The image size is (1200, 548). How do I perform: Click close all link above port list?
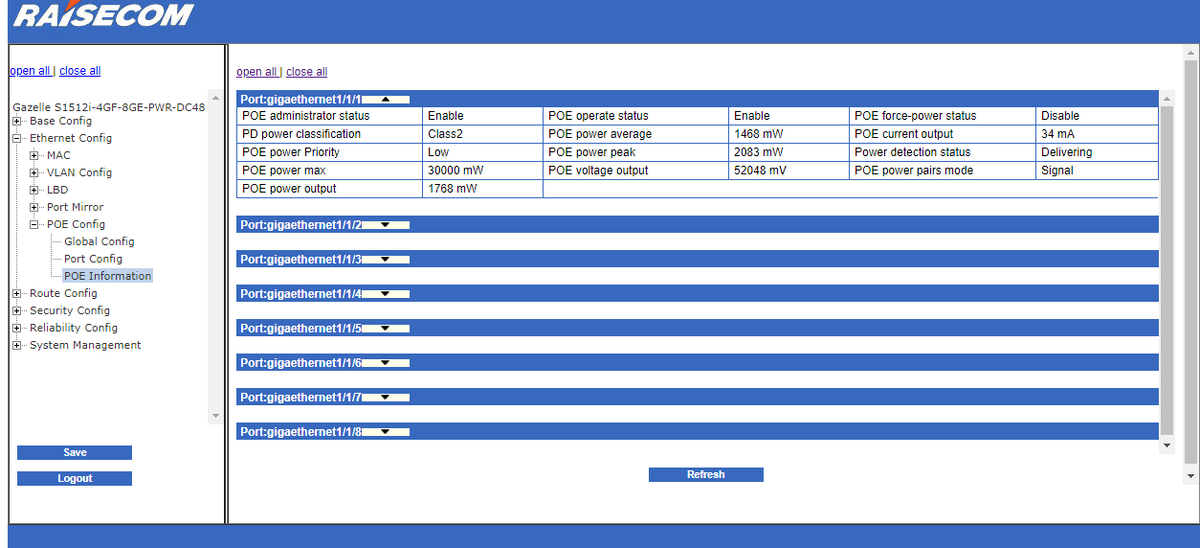307,72
